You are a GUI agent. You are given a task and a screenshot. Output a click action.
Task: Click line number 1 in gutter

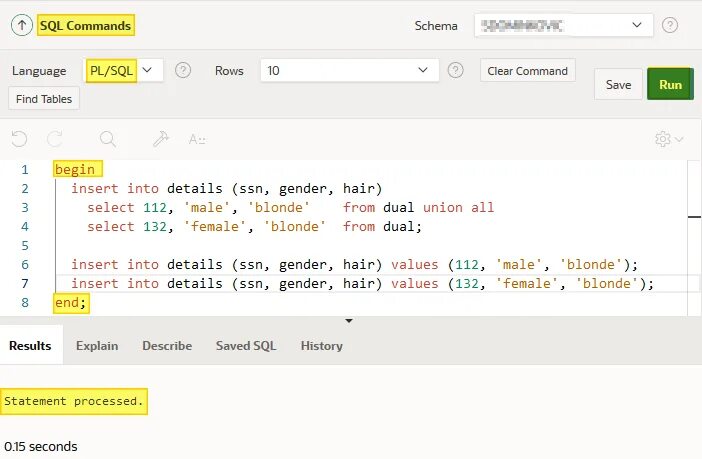[25, 170]
